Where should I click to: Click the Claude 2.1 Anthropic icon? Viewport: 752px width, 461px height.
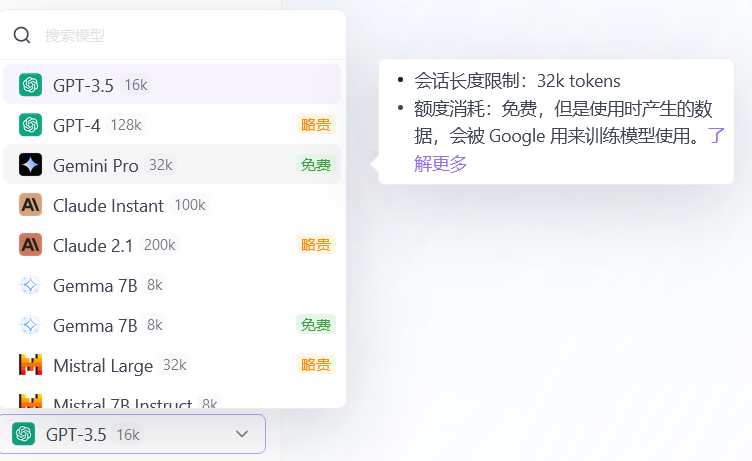[x=30, y=245]
